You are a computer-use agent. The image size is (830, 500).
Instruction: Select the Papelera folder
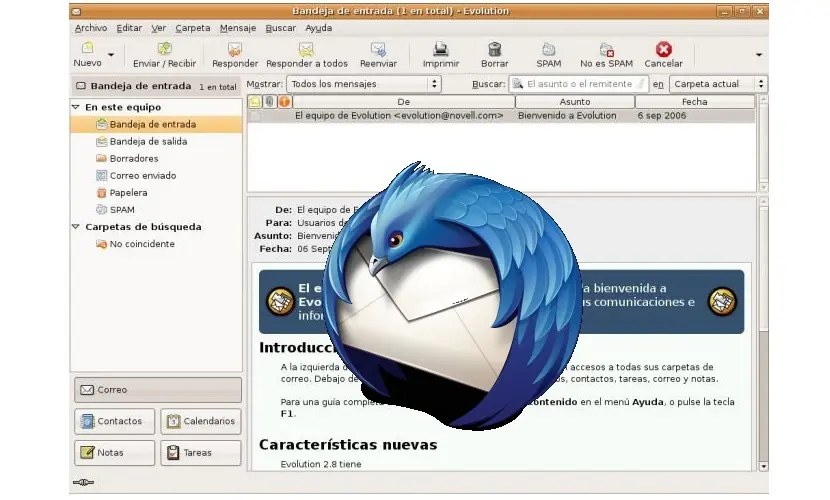click(x=122, y=193)
